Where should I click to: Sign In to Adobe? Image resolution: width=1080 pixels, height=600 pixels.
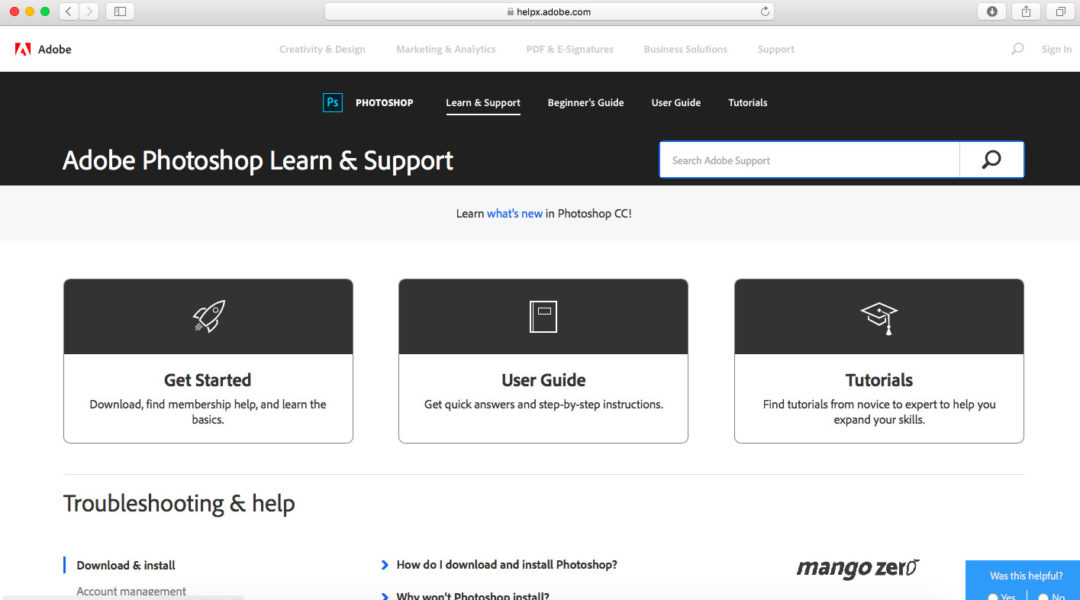[x=1056, y=48]
